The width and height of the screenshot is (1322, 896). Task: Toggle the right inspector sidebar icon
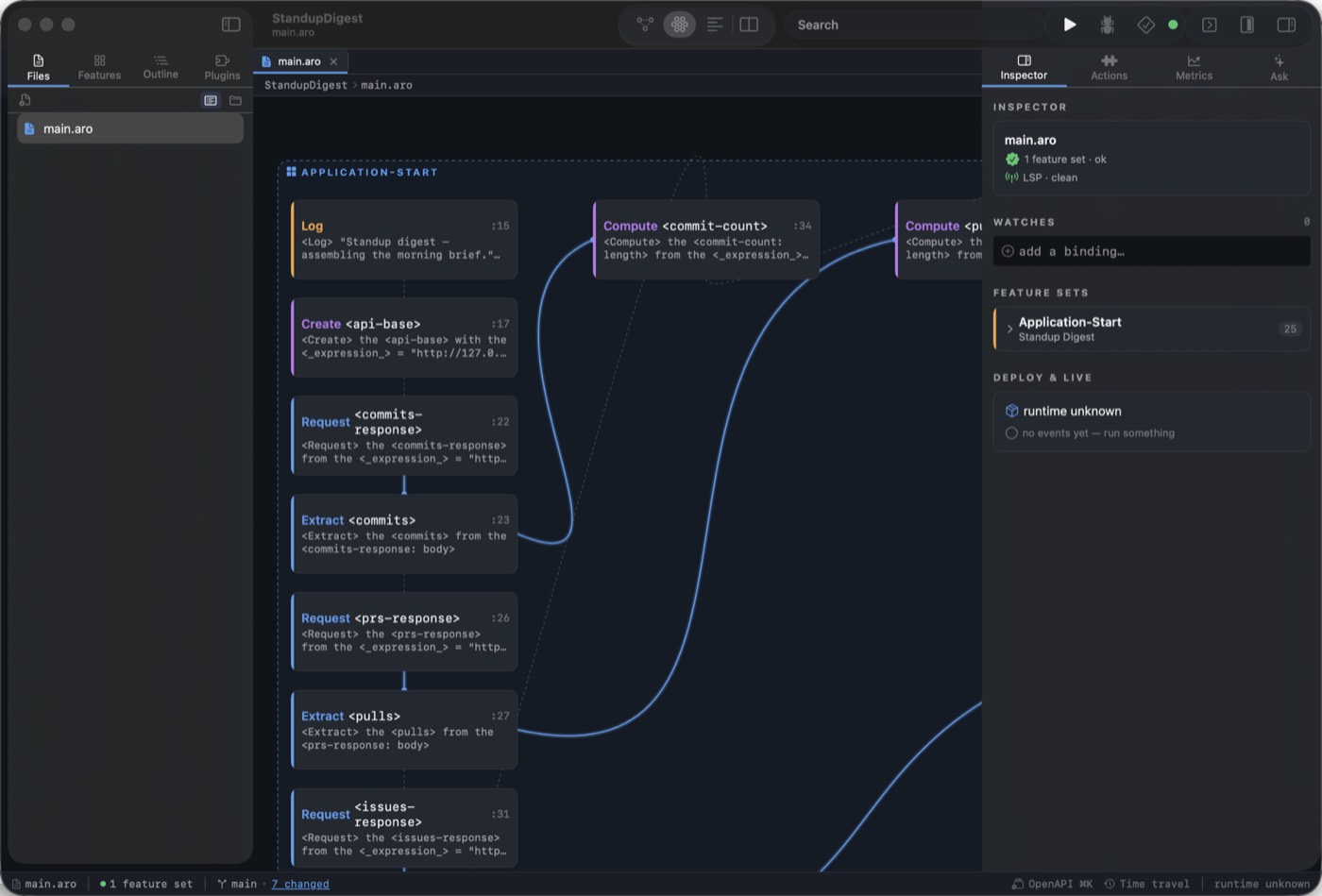click(x=1285, y=25)
